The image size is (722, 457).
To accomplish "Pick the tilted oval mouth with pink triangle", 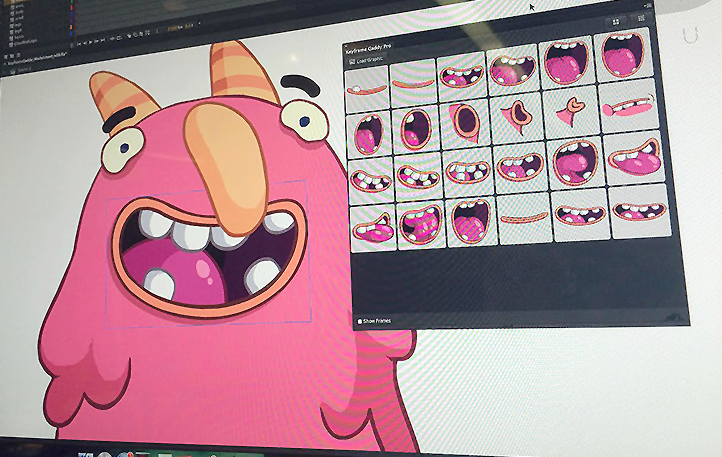I will [x=465, y=123].
